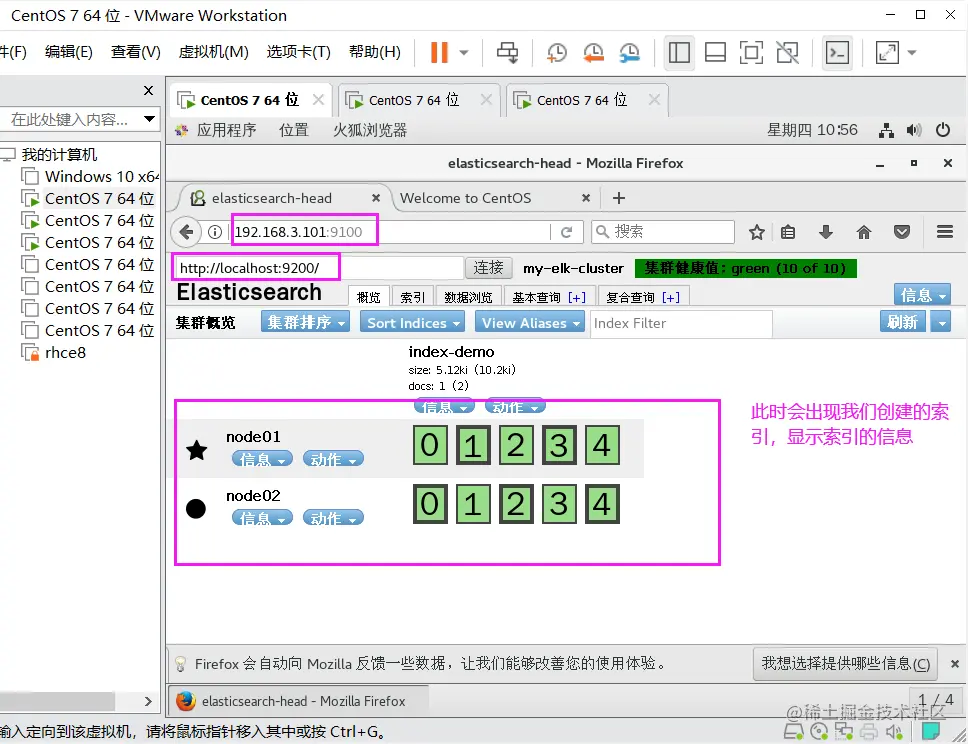
Task: Click the Pocket icon in Firefox toolbar
Action: pyautogui.click(x=902, y=232)
